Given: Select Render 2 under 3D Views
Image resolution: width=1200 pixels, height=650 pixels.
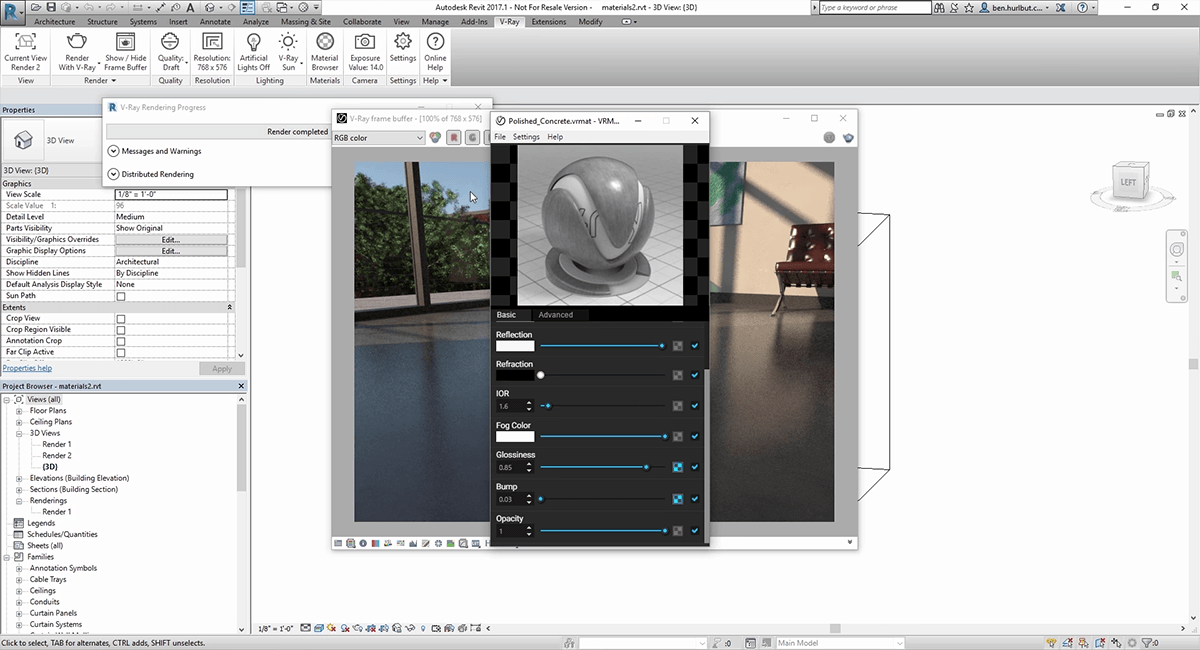Looking at the screenshot, I should click(x=57, y=455).
